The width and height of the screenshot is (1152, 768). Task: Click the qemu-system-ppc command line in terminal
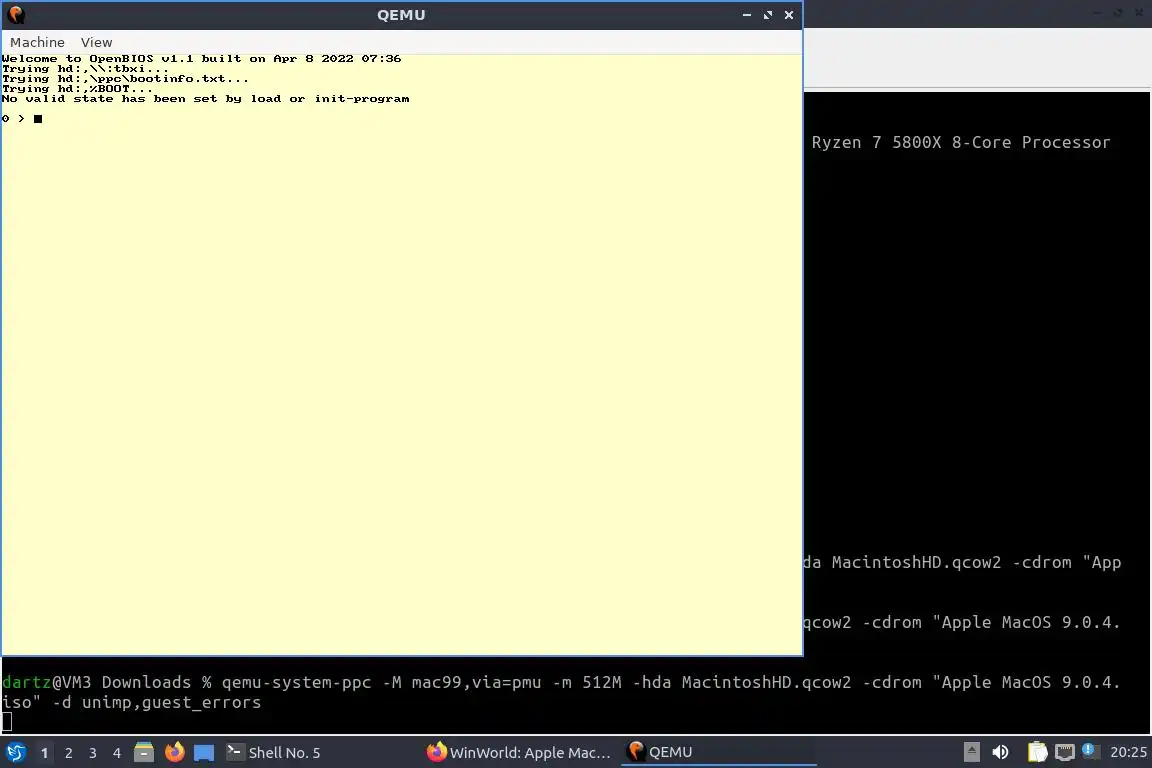[x=560, y=692]
